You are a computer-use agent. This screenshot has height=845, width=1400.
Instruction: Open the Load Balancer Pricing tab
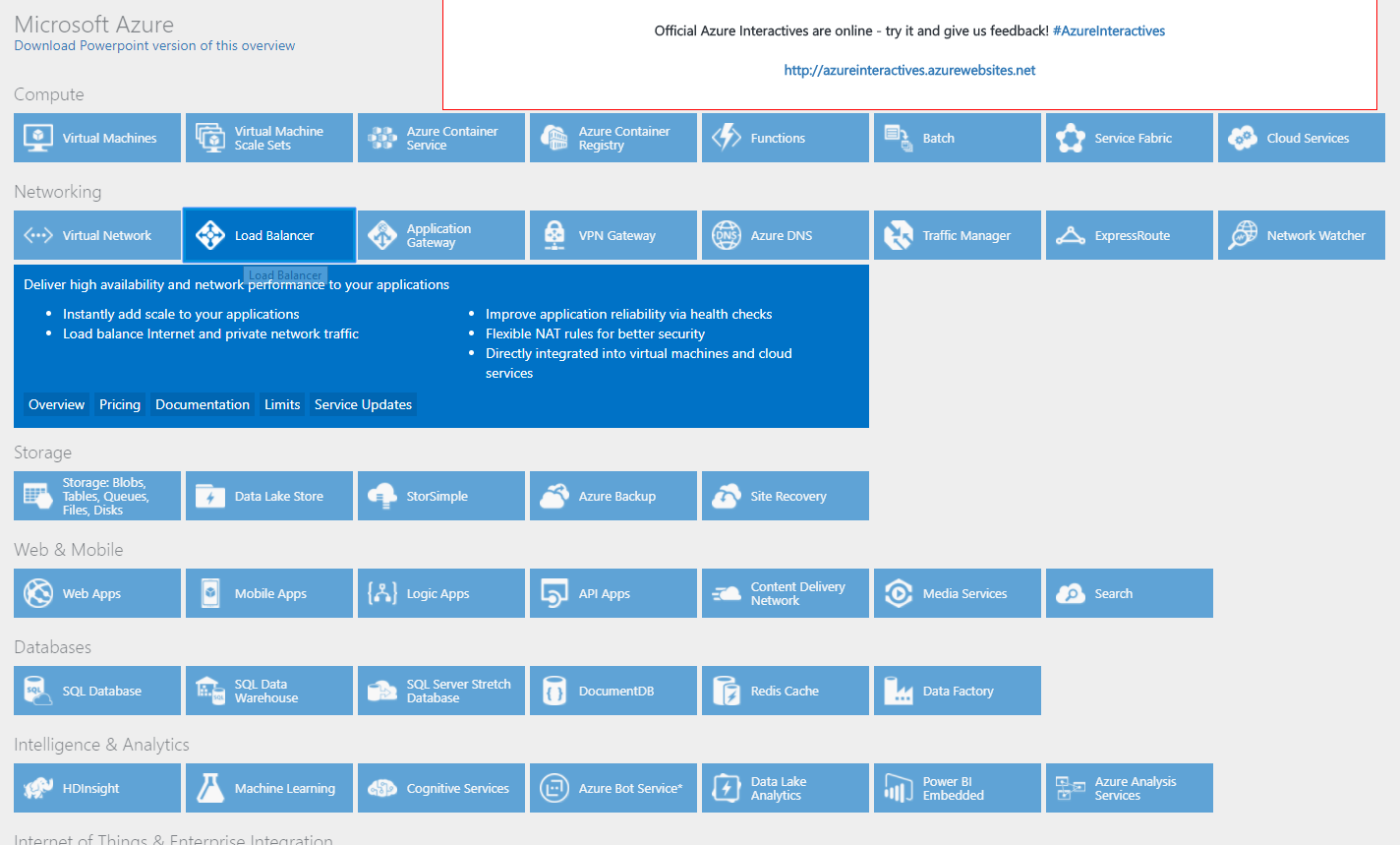pyautogui.click(x=120, y=404)
